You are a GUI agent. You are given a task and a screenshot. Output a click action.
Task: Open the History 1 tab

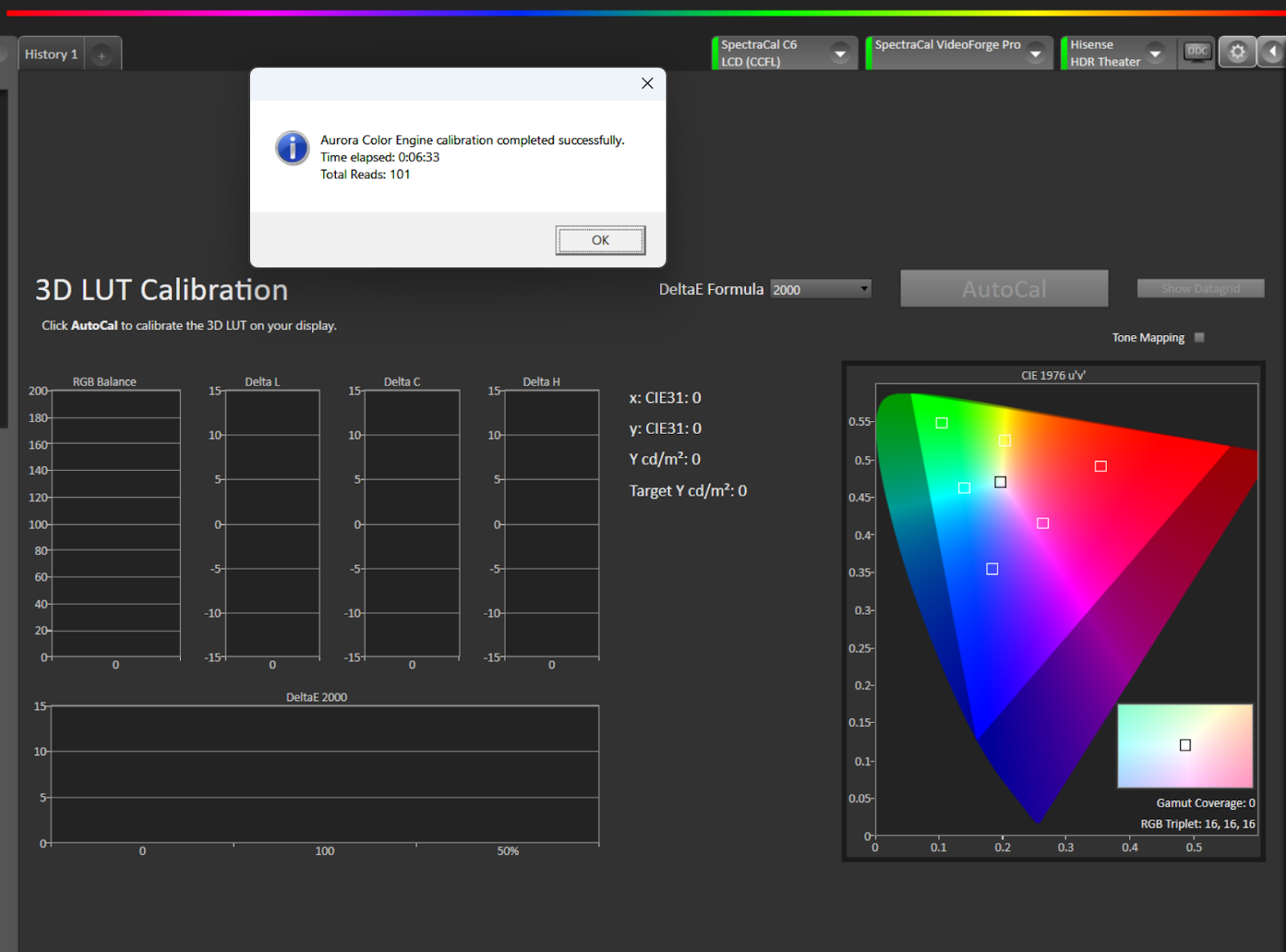pyautogui.click(x=51, y=54)
